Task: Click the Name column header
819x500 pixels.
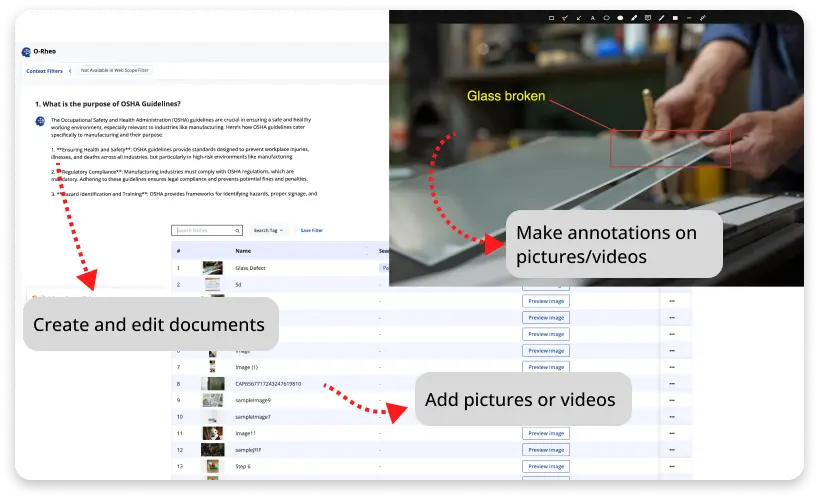Action: (x=243, y=251)
